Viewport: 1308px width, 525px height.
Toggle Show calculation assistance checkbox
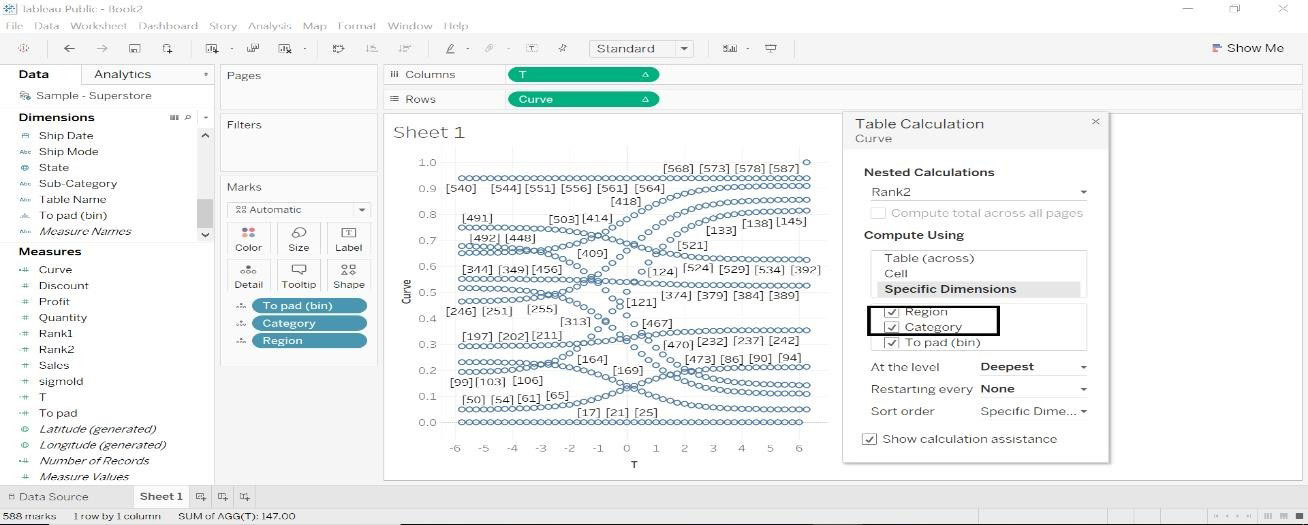tap(870, 439)
